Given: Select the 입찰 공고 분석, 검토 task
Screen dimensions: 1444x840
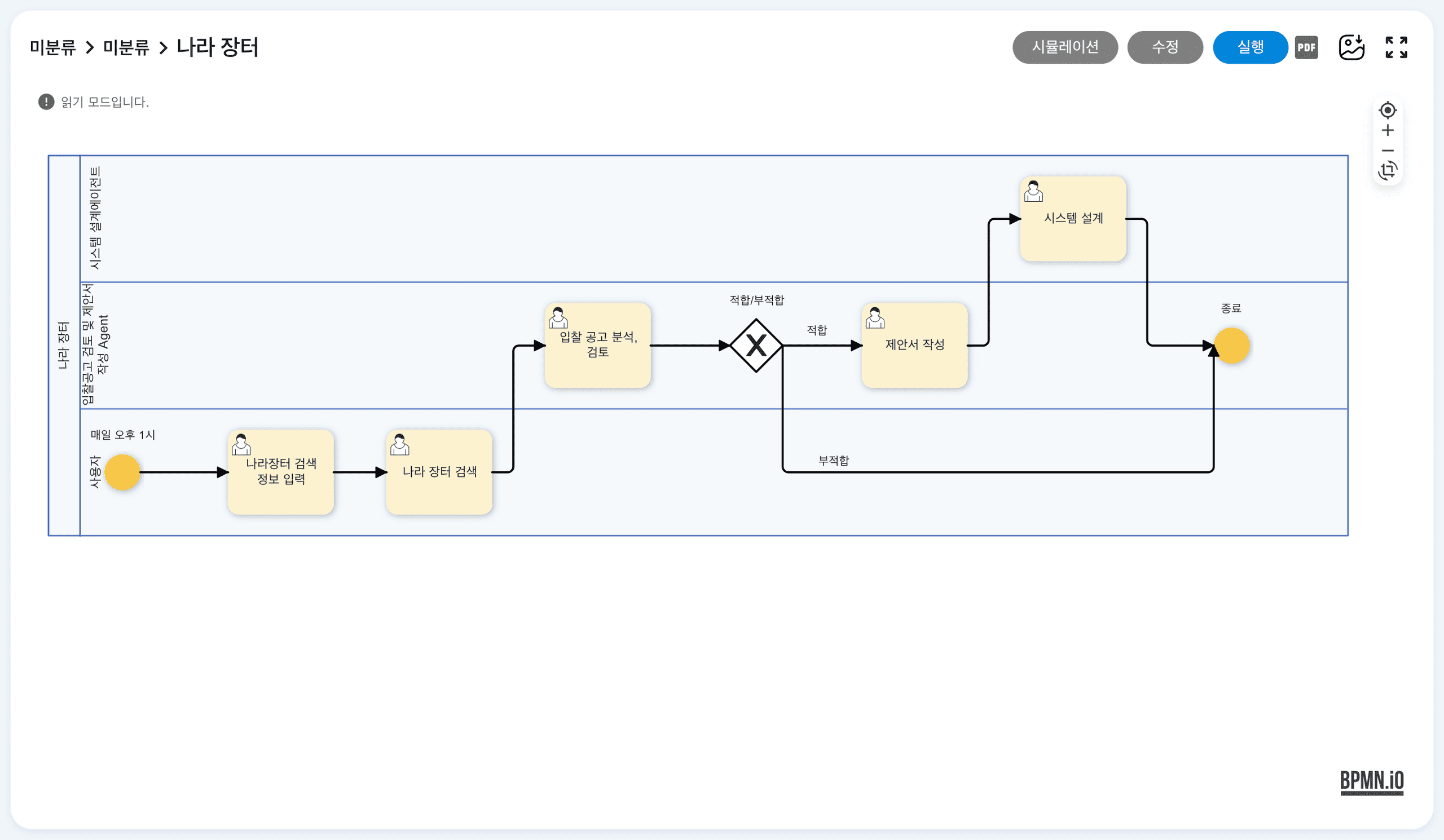Looking at the screenshot, I should point(598,345).
